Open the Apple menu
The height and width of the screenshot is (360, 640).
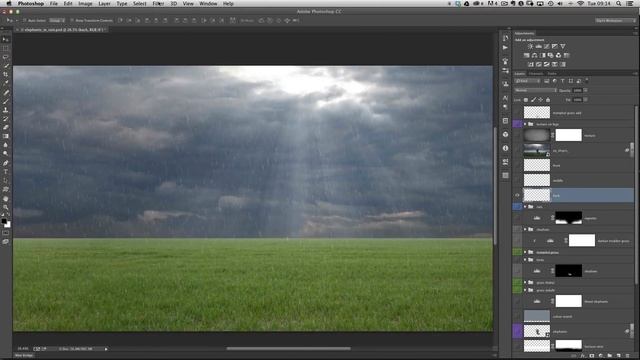pos(8,4)
